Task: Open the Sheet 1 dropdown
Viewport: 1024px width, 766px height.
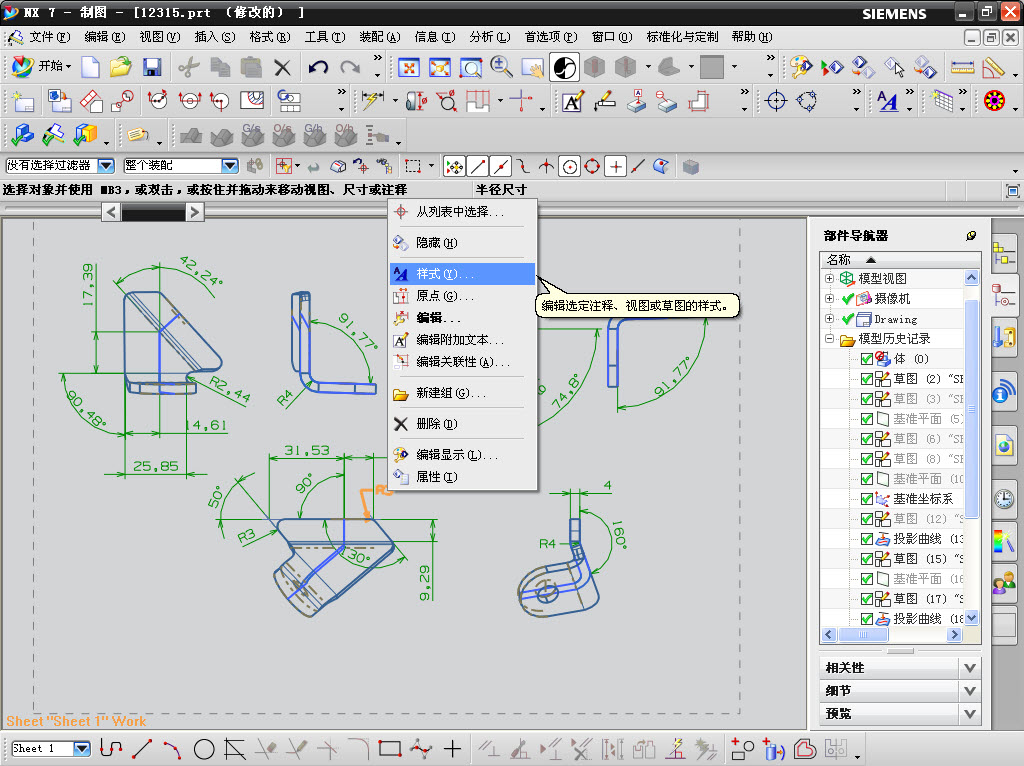Action: (81, 748)
